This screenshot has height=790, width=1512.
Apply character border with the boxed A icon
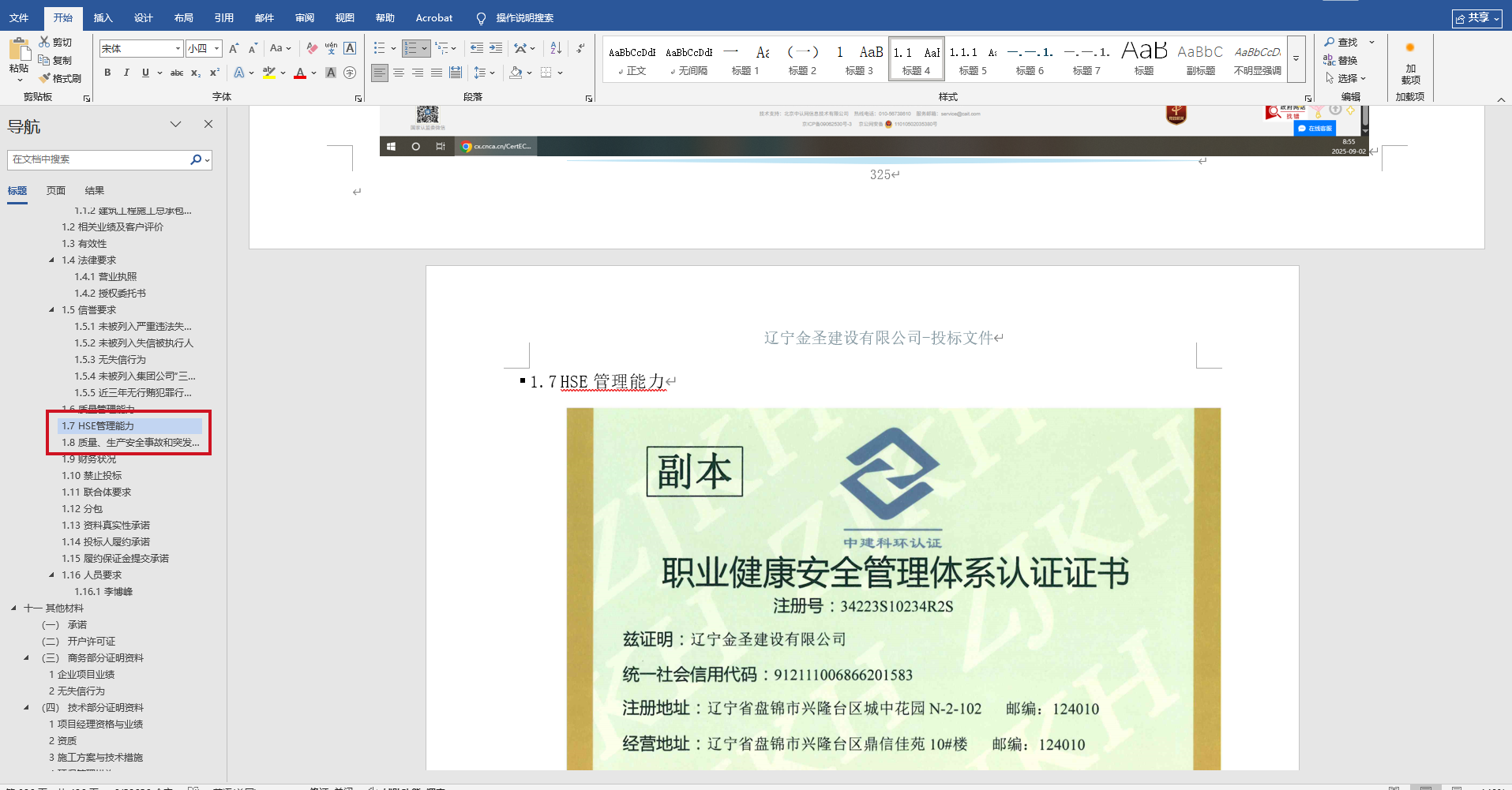pyautogui.click(x=350, y=49)
